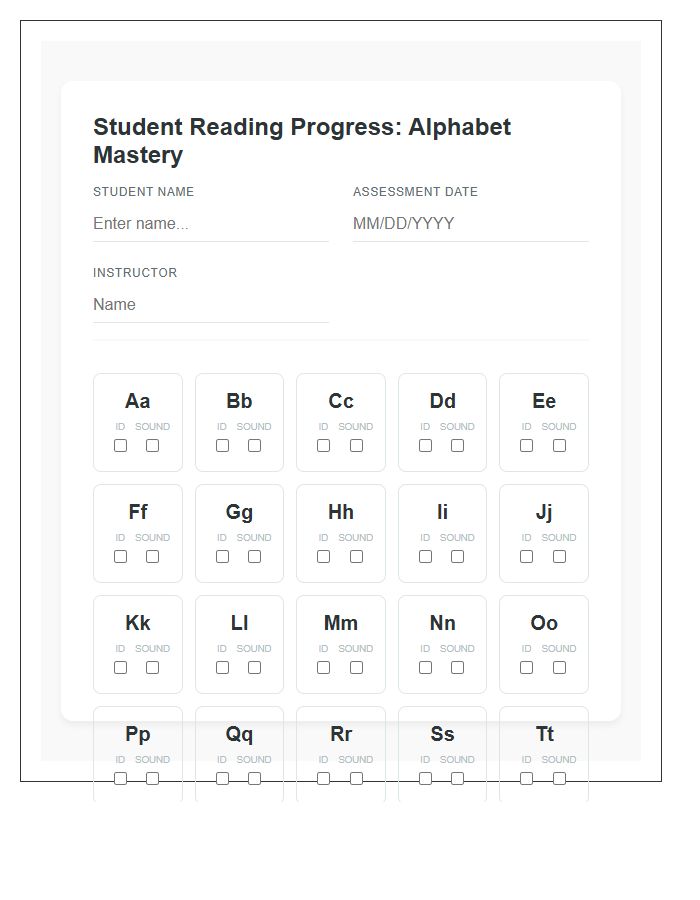Check the ID box for letter Gg
Viewport: 700px width, 900px height.
[222, 557]
